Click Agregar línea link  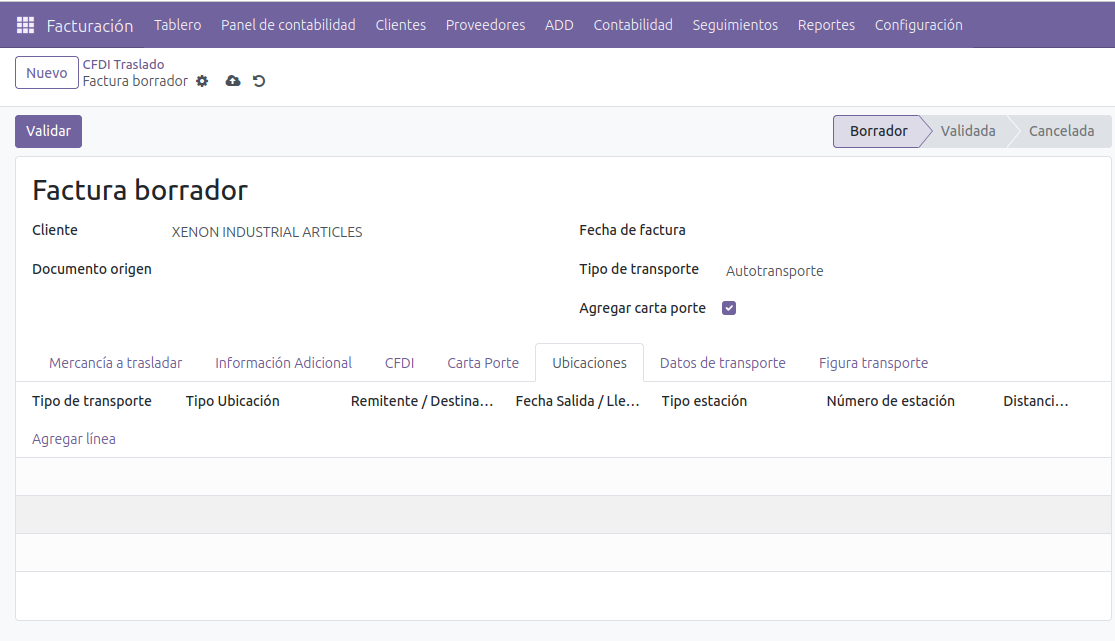(x=74, y=439)
